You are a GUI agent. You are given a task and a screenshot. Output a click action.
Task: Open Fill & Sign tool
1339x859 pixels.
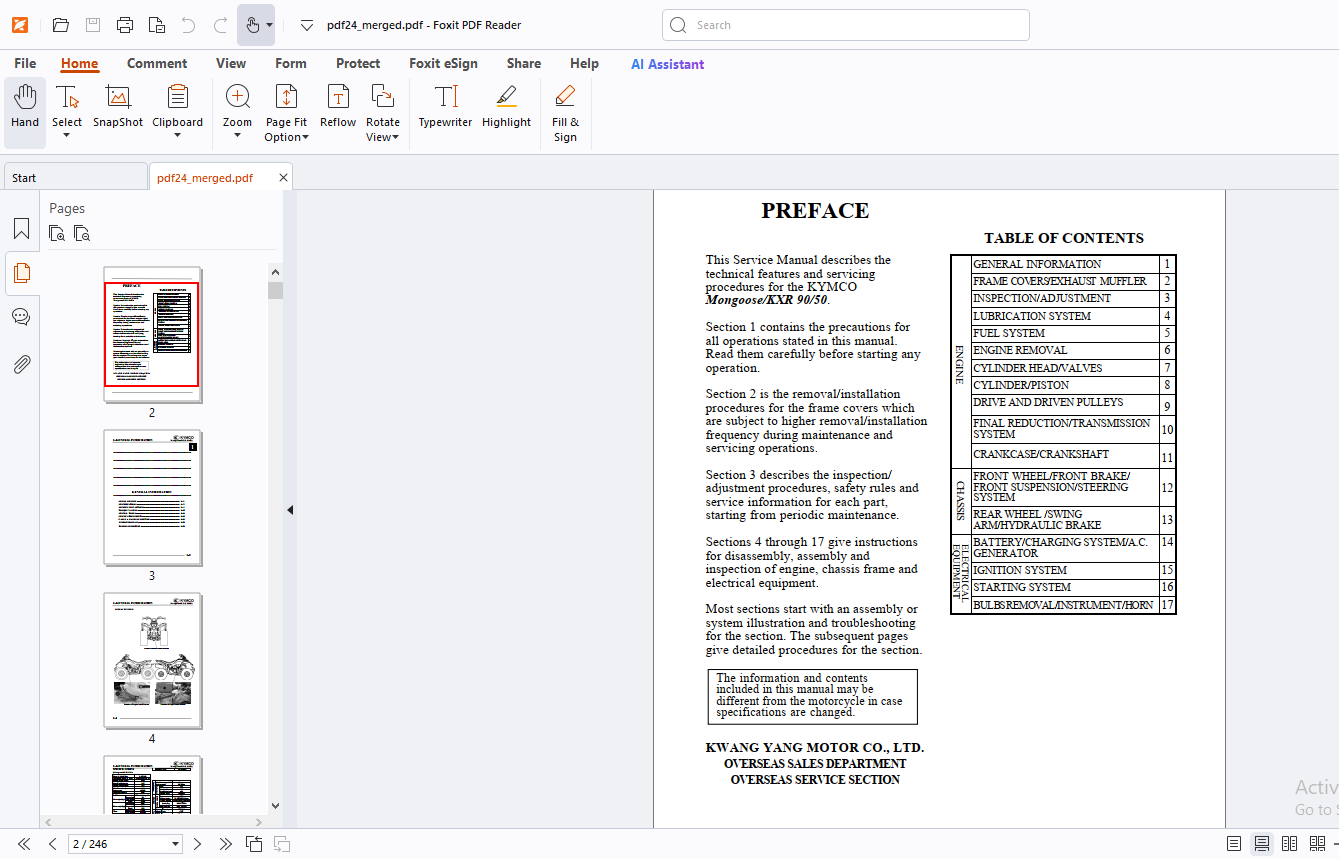pos(565,113)
